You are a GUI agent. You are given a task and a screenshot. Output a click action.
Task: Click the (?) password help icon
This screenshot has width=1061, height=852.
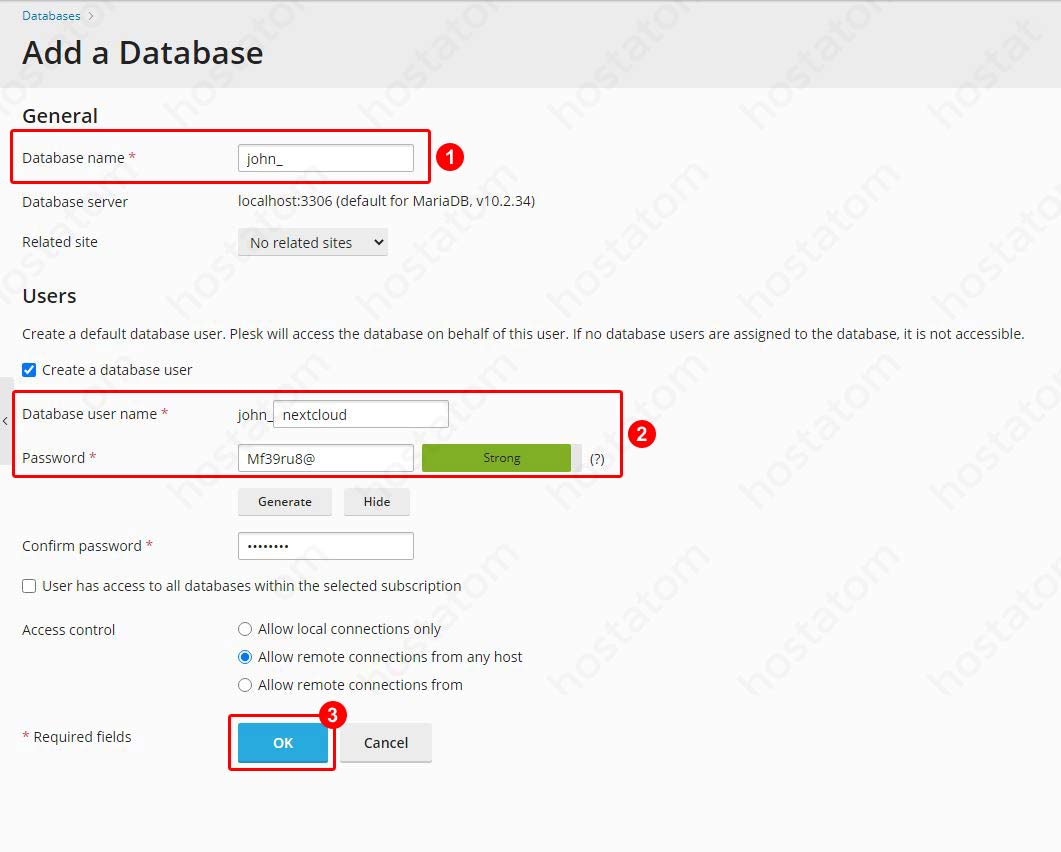tap(597, 459)
